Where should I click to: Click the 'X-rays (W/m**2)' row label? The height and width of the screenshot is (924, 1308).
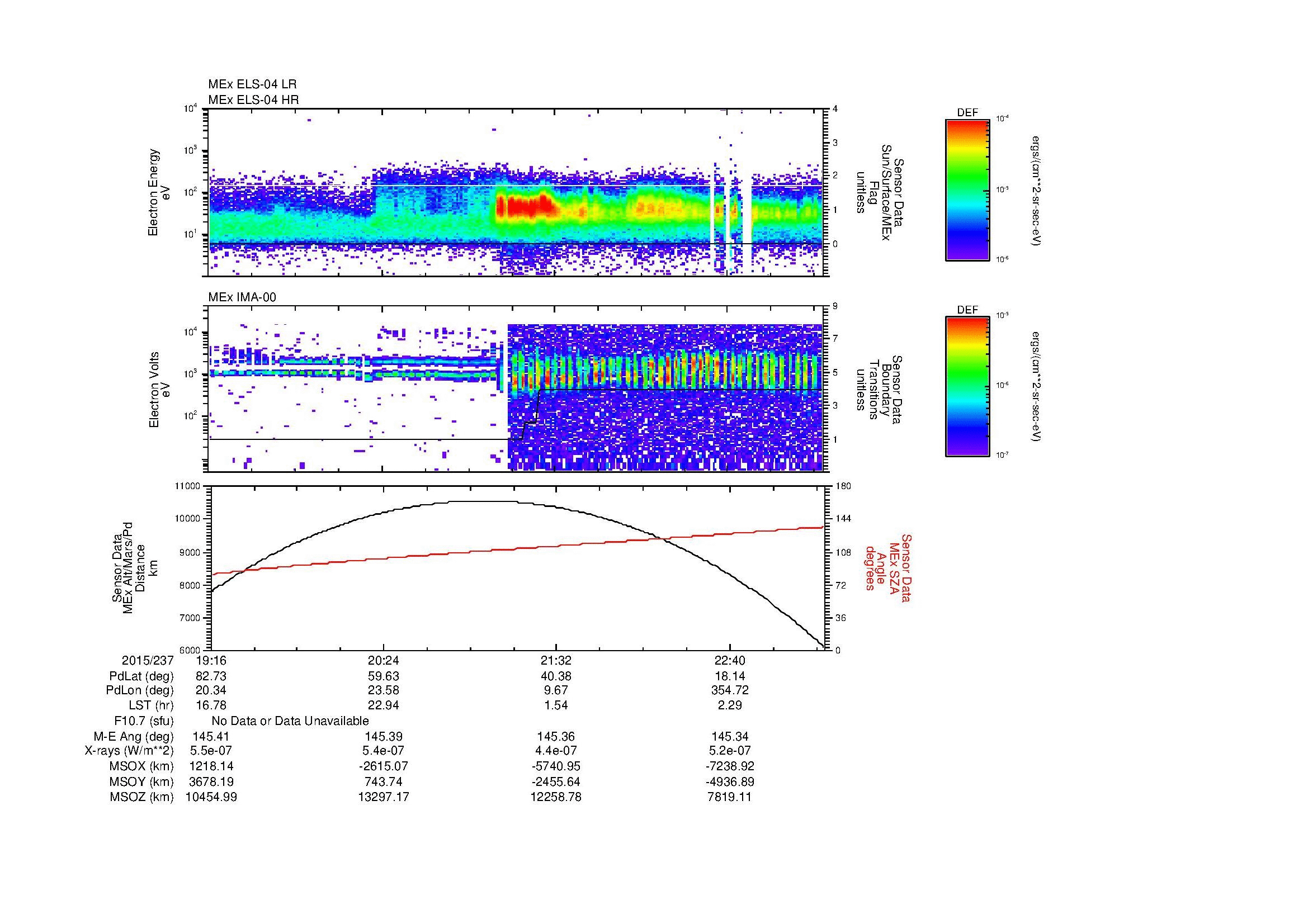click(x=129, y=751)
